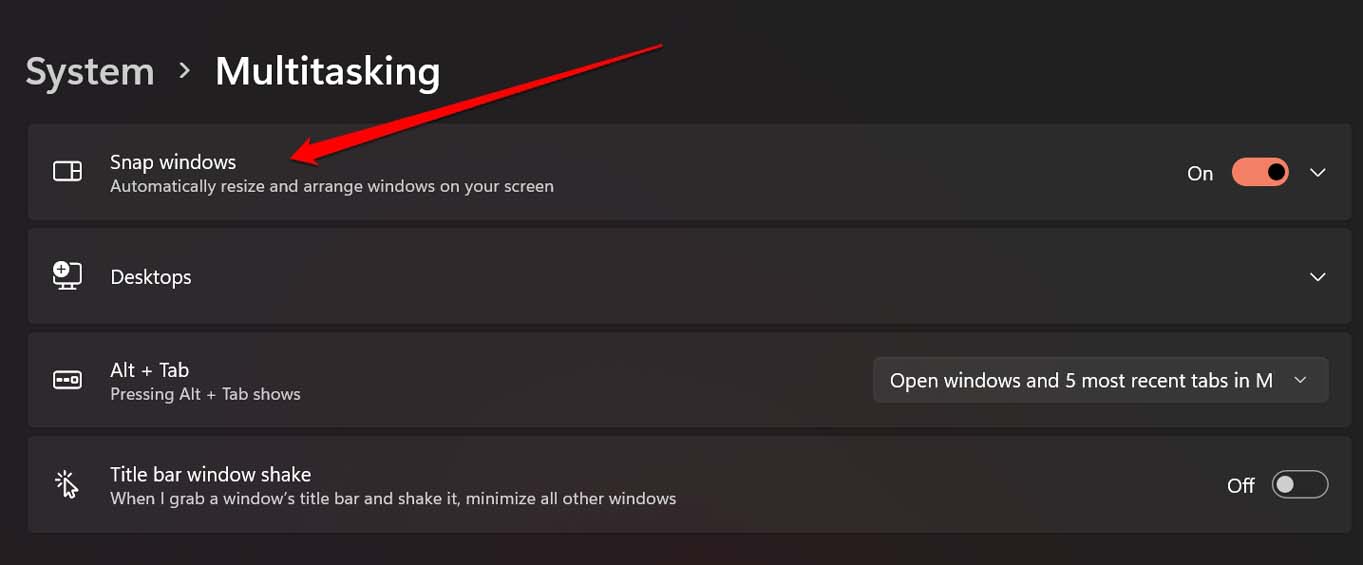Expand Snap windows options chevron
Screen dimensions: 1363x565
pyautogui.click(x=1318, y=172)
